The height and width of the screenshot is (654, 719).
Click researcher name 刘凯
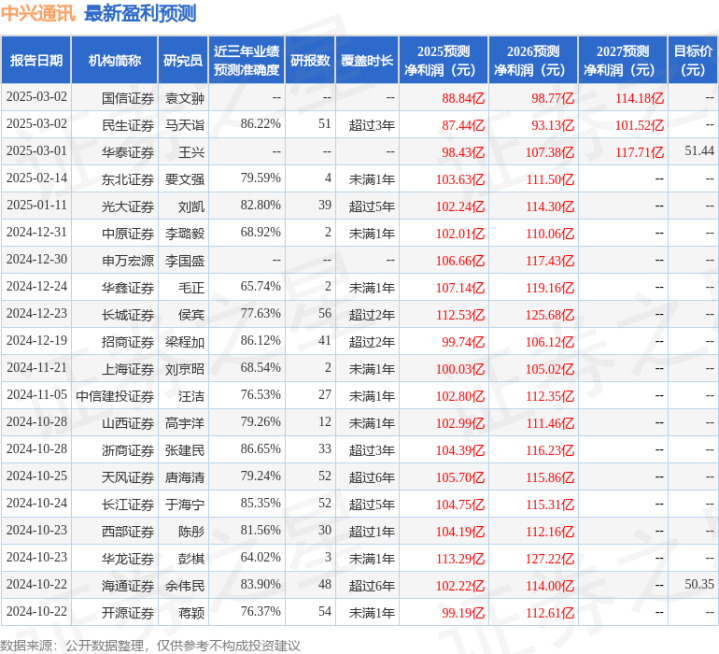pyautogui.click(x=191, y=206)
